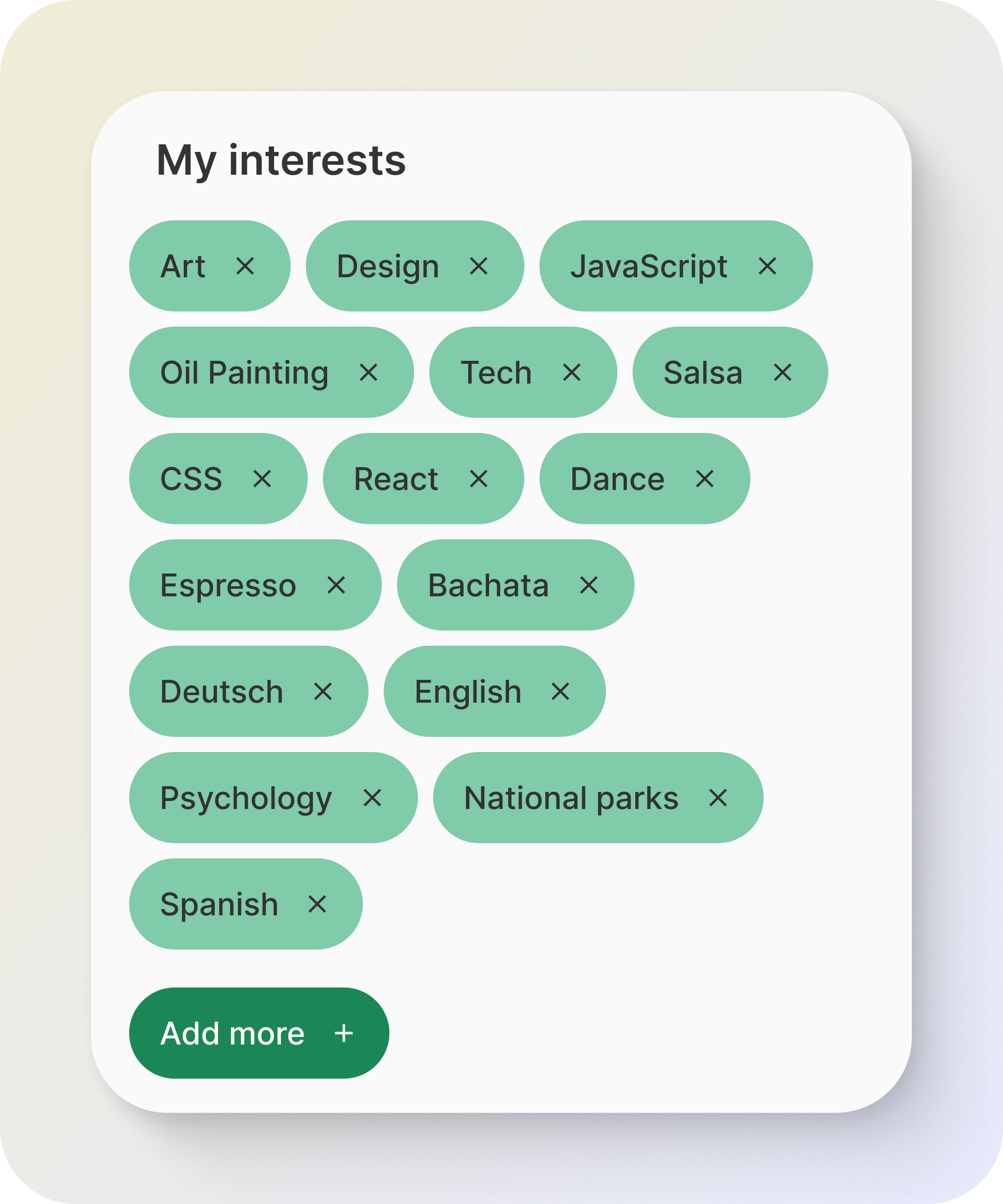
Task: Click the X on Dance chip
Action: [x=704, y=479]
